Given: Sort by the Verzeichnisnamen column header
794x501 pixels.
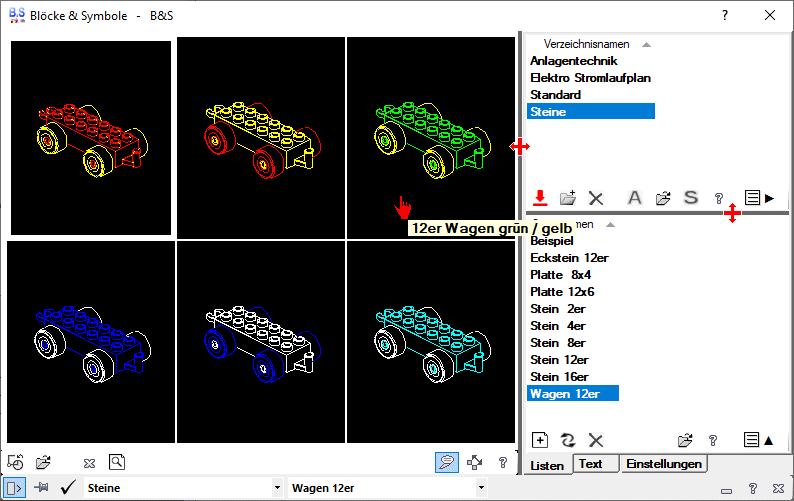Looking at the screenshot, I should point(586,44).
